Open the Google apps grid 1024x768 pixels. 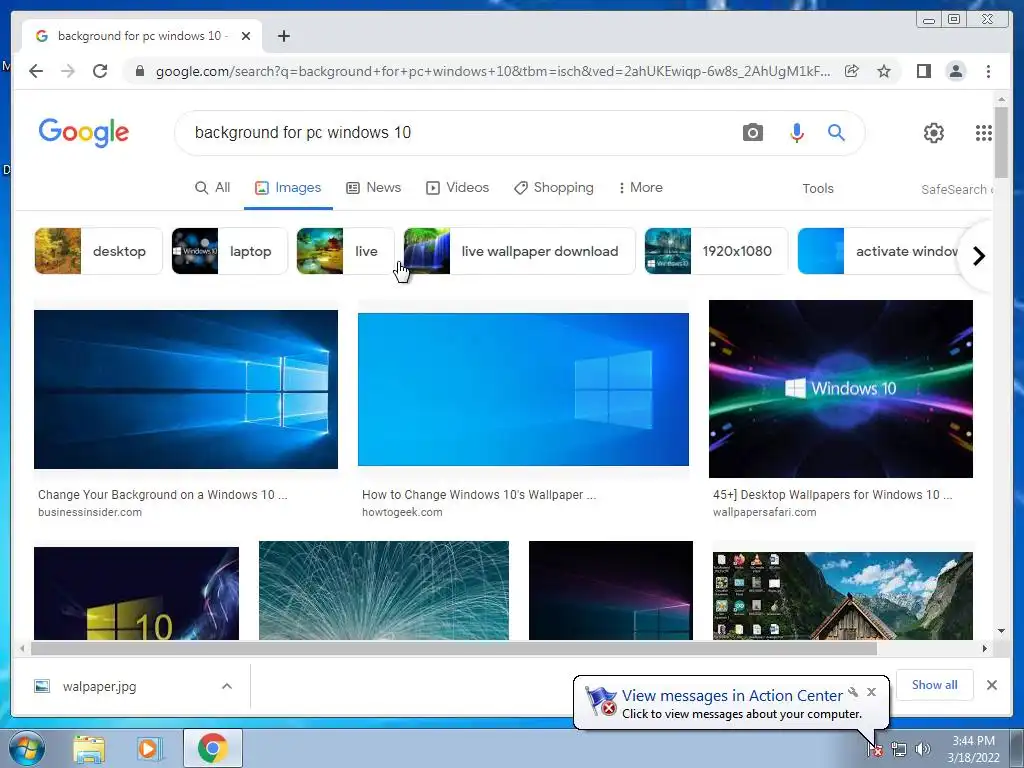point(984,133)
